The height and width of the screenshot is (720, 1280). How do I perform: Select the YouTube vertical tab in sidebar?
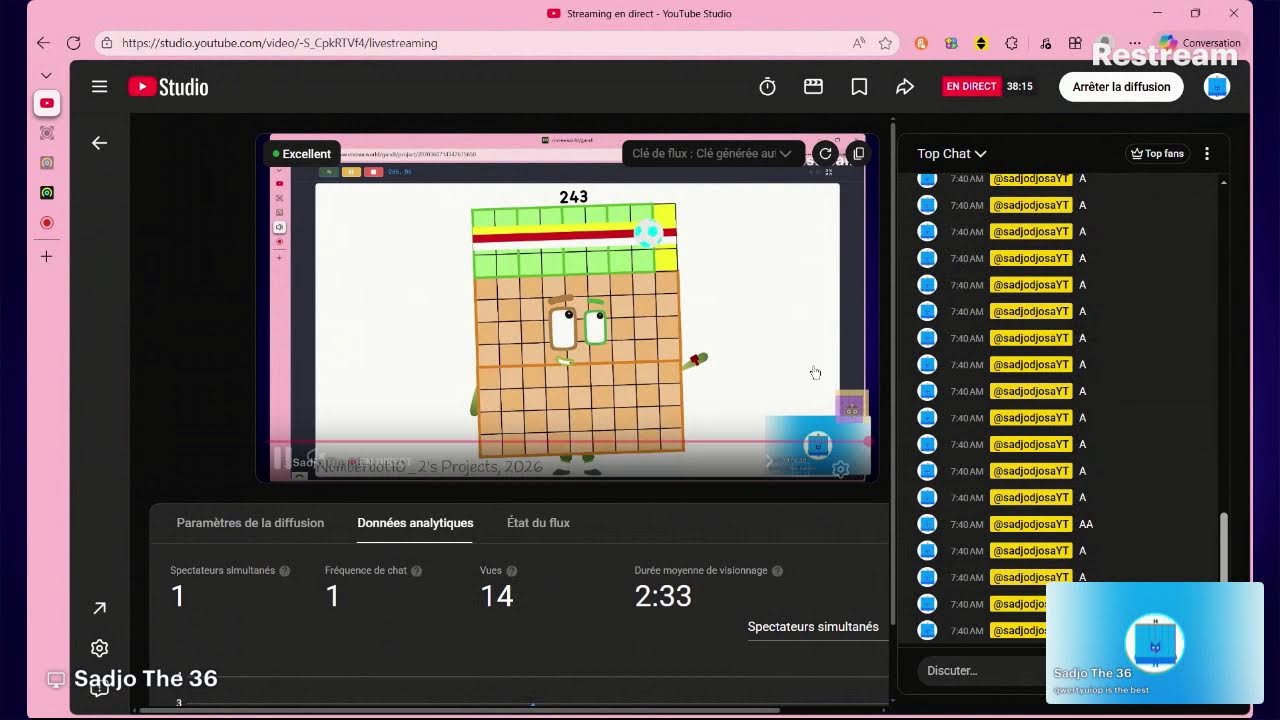click(x=46, y=103)
